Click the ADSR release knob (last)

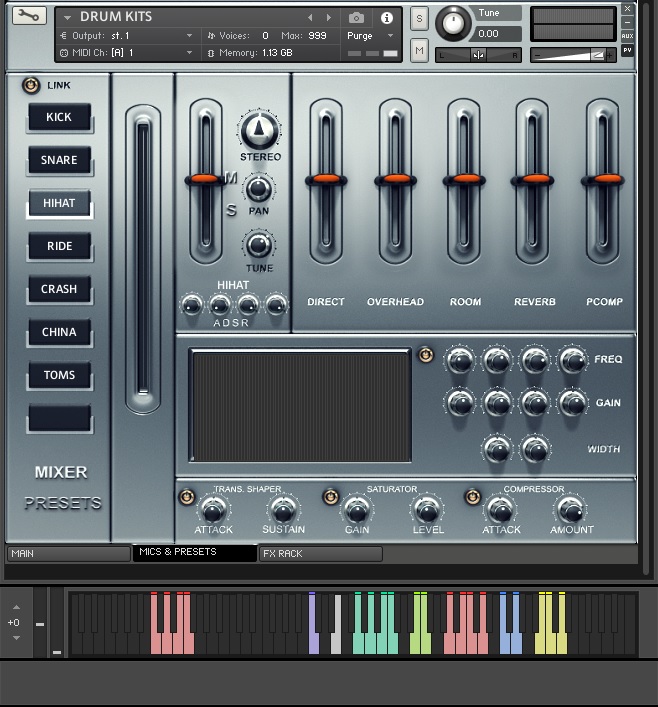pos(276,304)
